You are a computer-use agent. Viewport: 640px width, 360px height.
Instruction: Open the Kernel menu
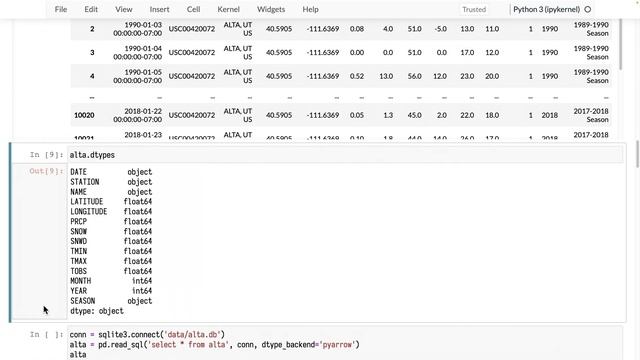click(228, 9)
